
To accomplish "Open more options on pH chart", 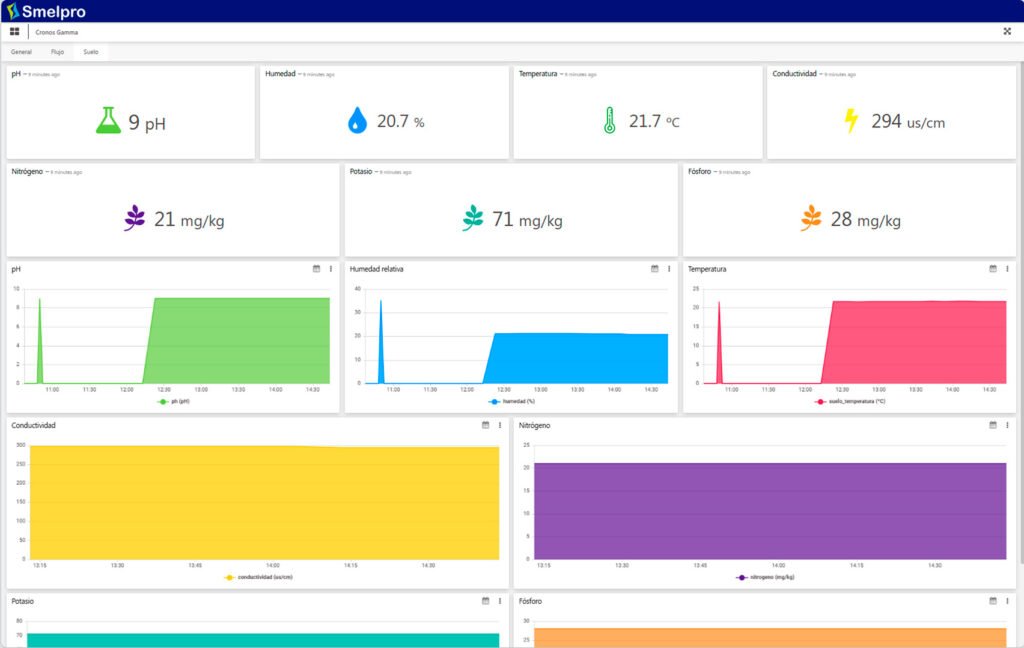I will [x=331, y=269].
